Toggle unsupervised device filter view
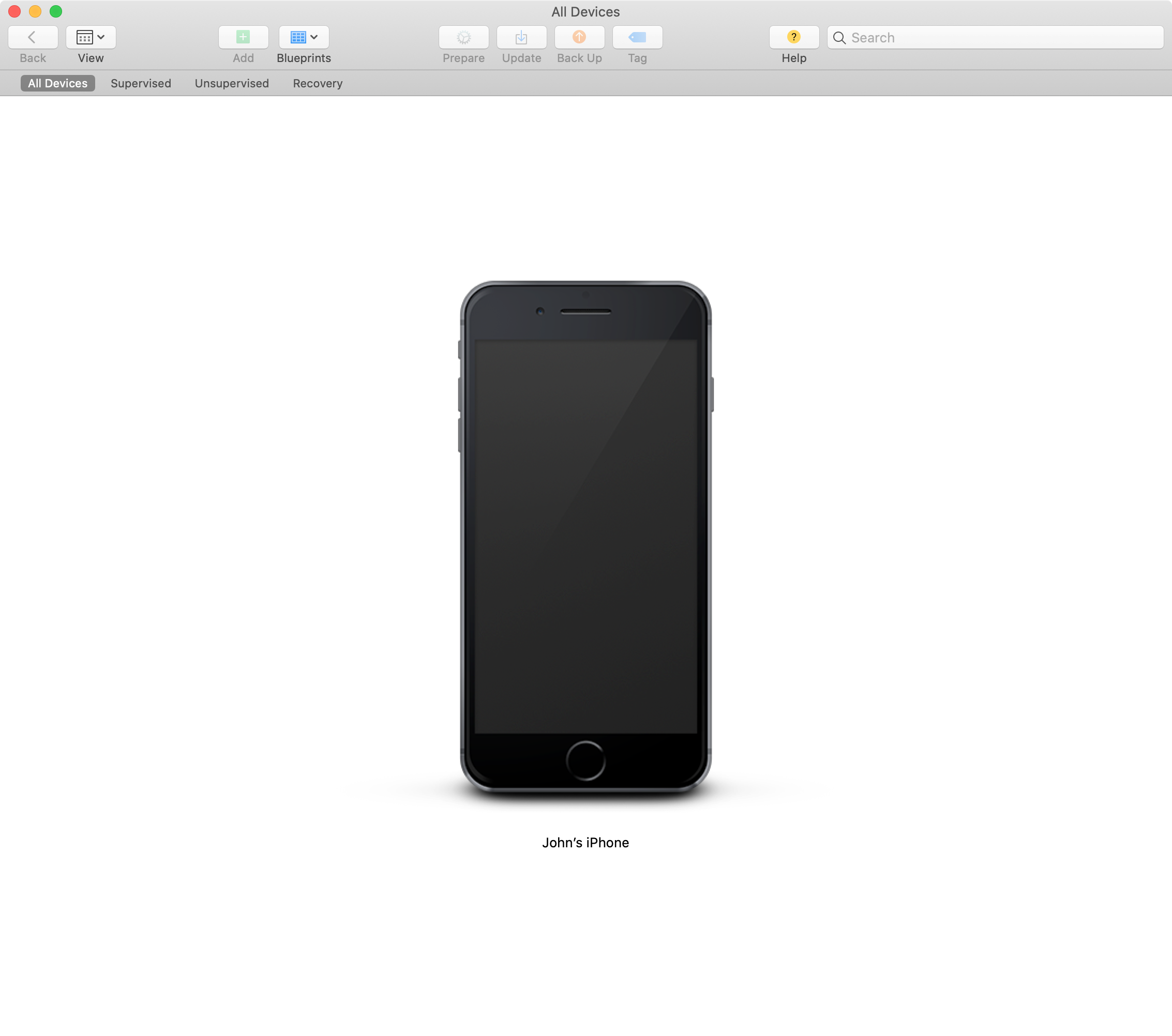 tap(231, 83)
